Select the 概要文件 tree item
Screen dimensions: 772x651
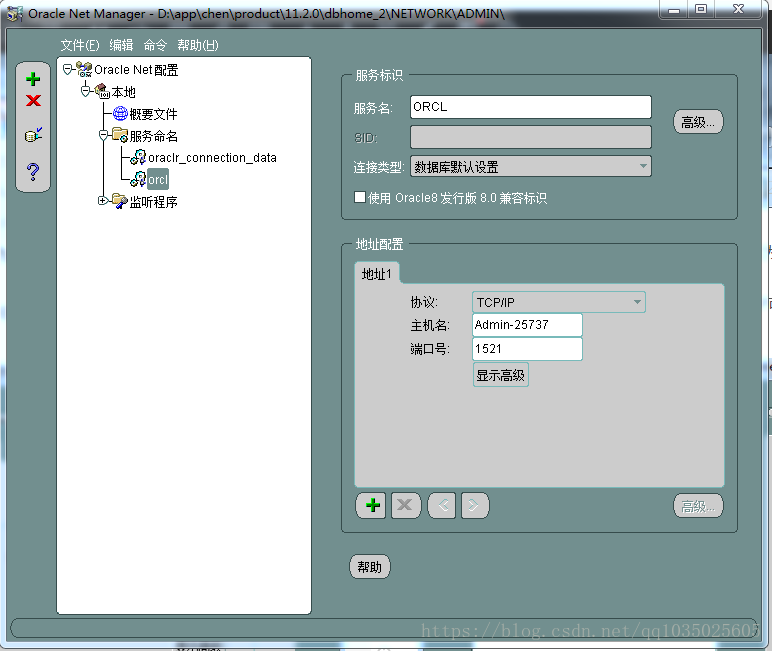(153, 114)
